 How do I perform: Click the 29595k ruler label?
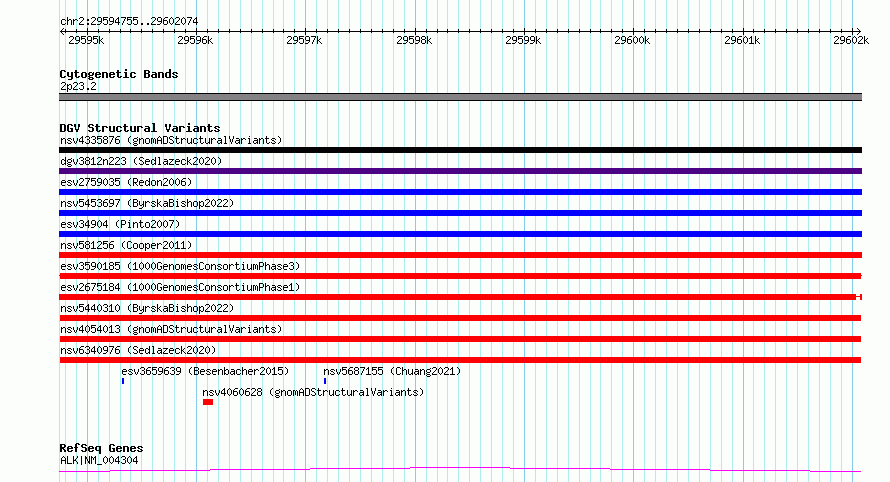coord(86,40)
